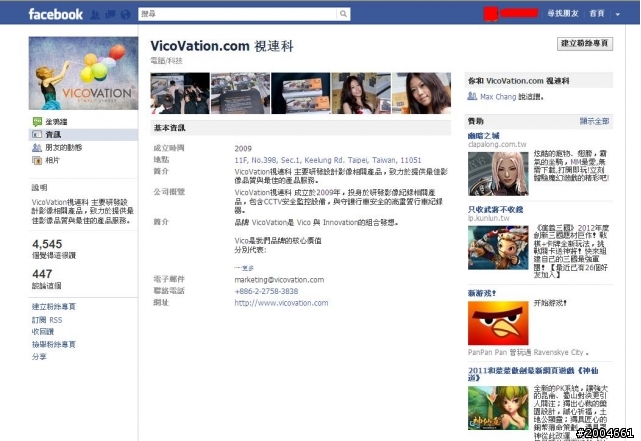Click the search magnifier button
Image resolution: width=641 pixels, height=441 pixels.
pos(343,14)
